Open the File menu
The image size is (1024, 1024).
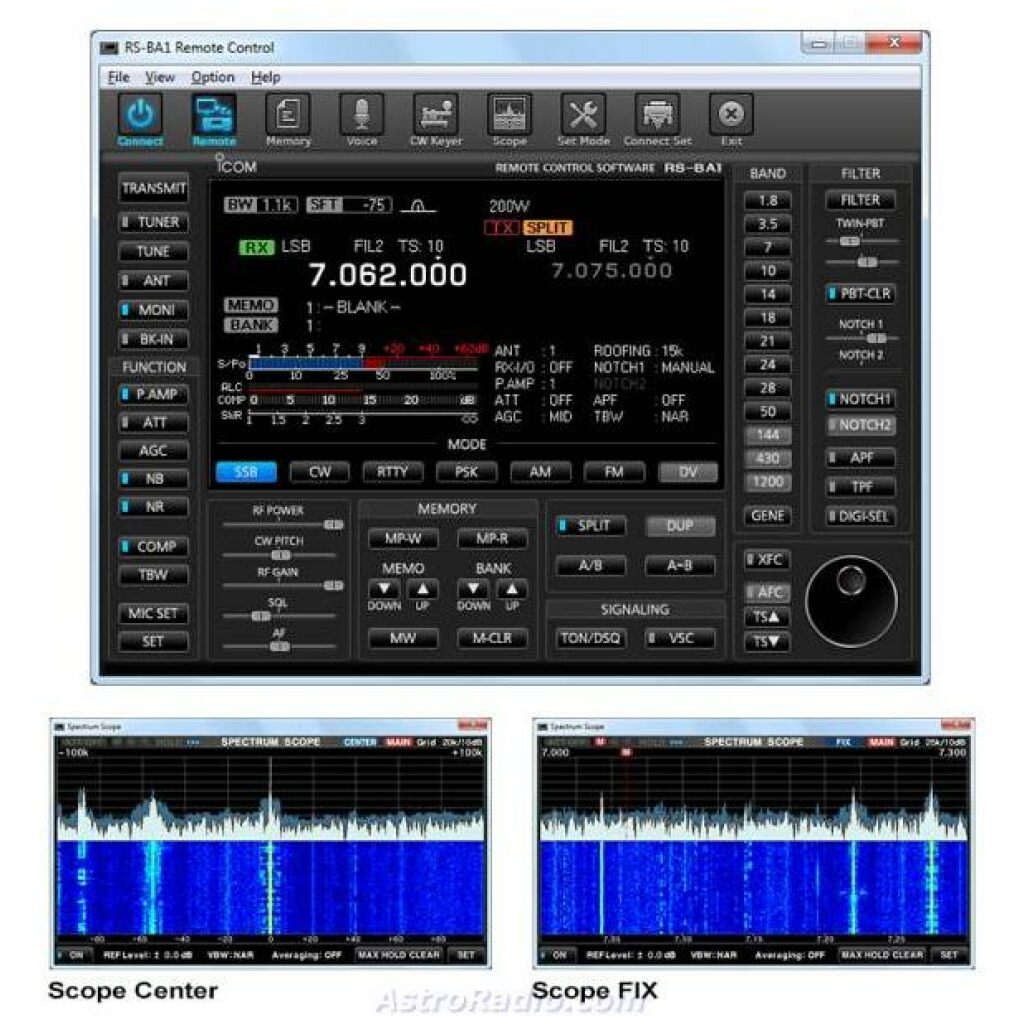pyautogui.click(x=118, y=77)
